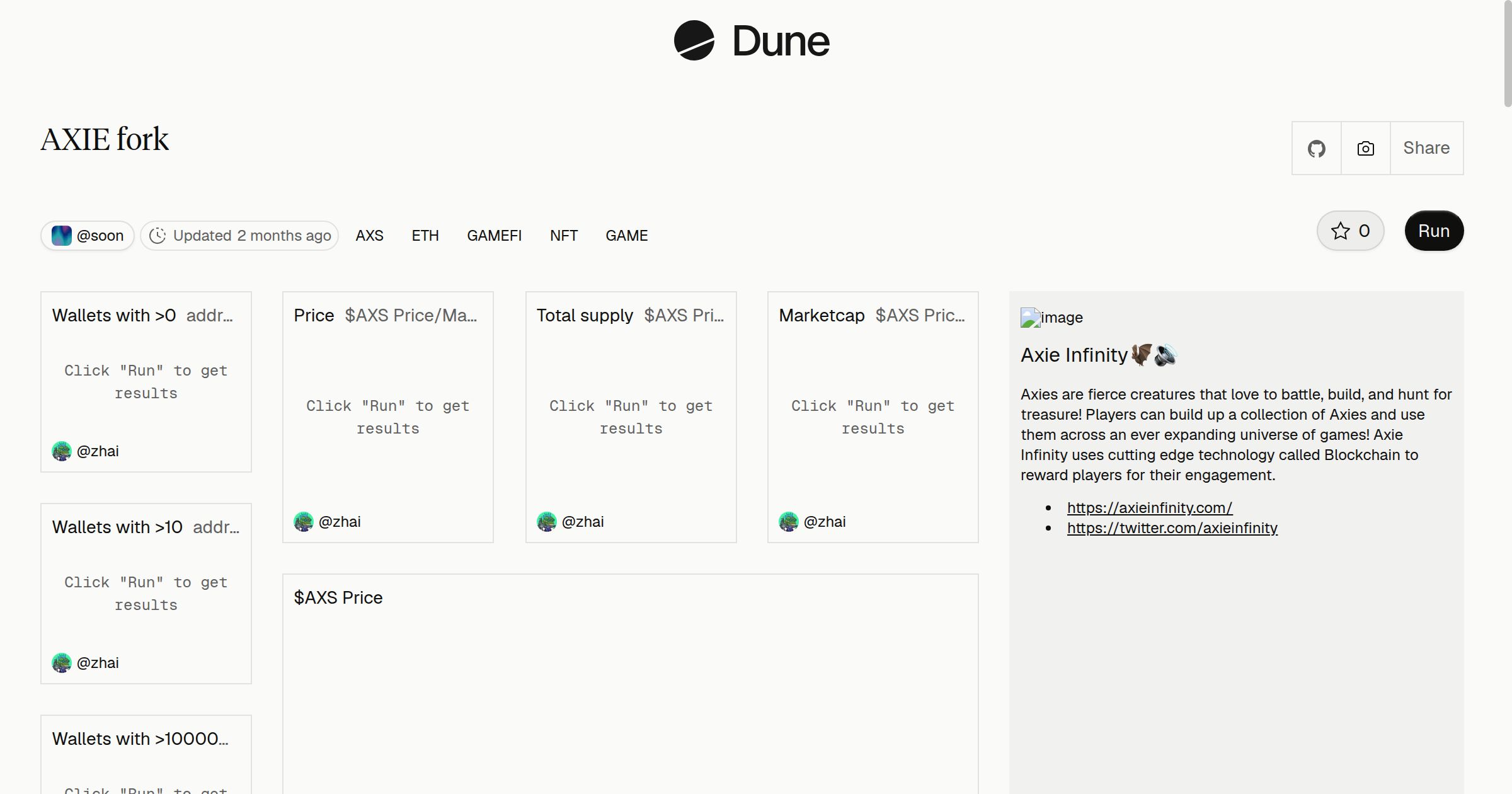Image resolution: width=1512 pixels, height=794 pixels.
Task: Star the dashboard with the star button
Action: [x=1350, y=231]
